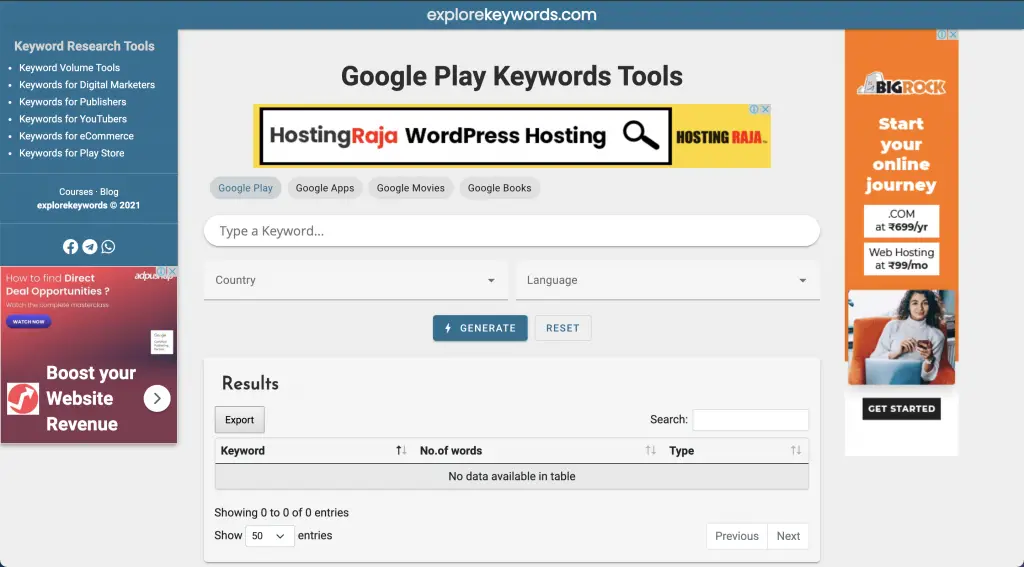Click the explorekeywords.com header title

tap(511, 14)
